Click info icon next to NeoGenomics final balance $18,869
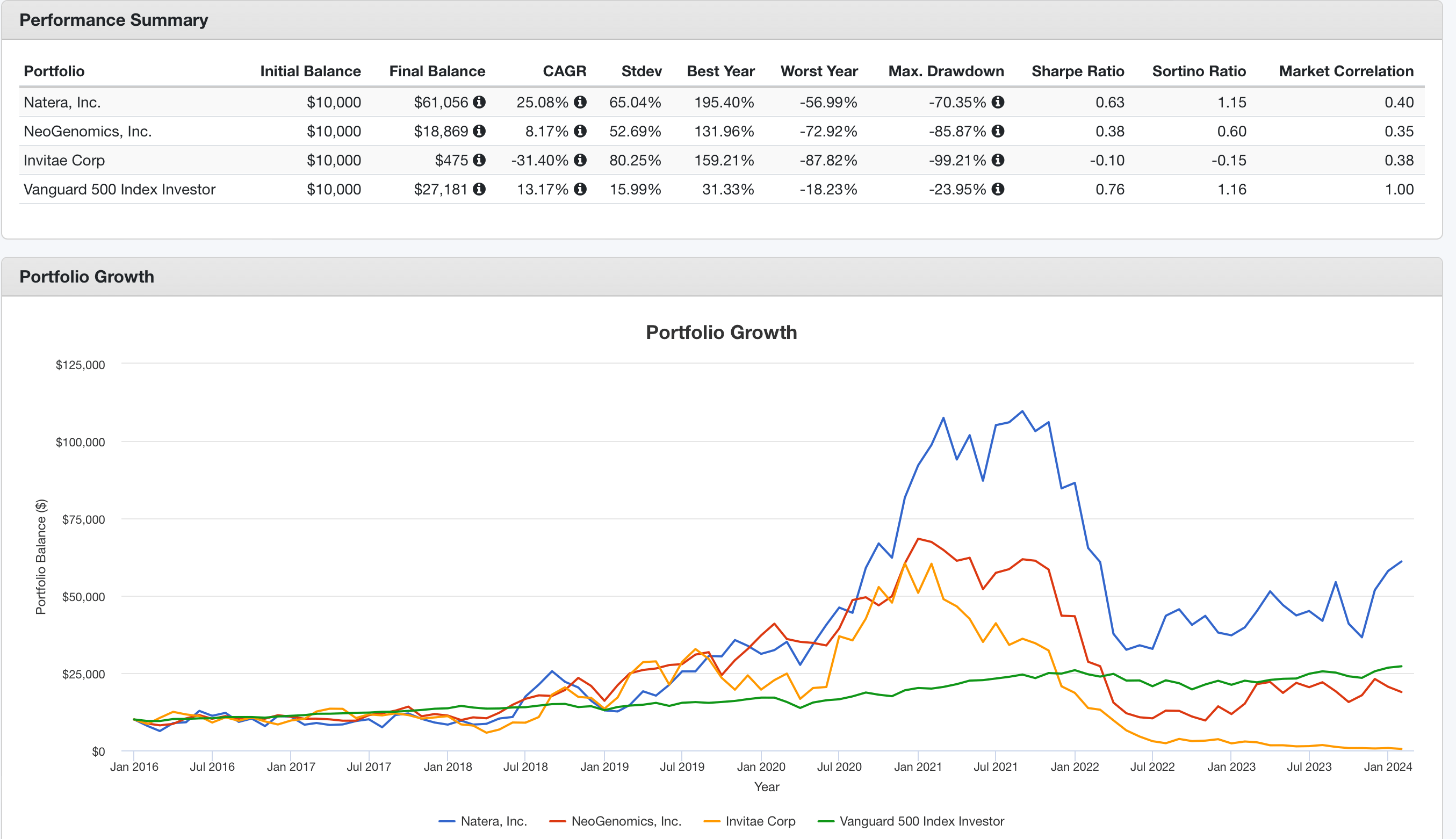The height and width of the screenshot is (839, 1456). click(479, 131)
